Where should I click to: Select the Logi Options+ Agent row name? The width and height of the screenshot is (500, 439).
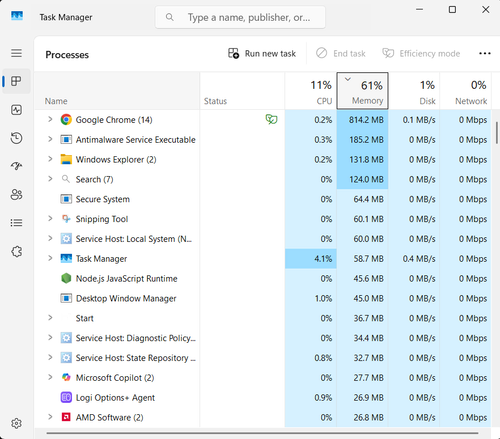point(115,398)
